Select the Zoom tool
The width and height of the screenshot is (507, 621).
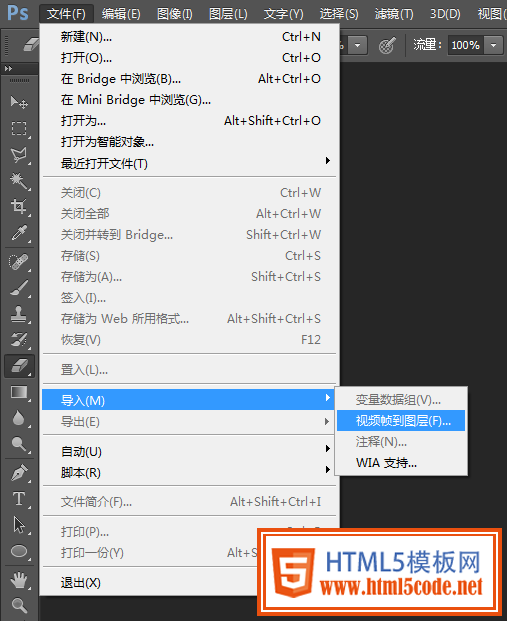19,606
